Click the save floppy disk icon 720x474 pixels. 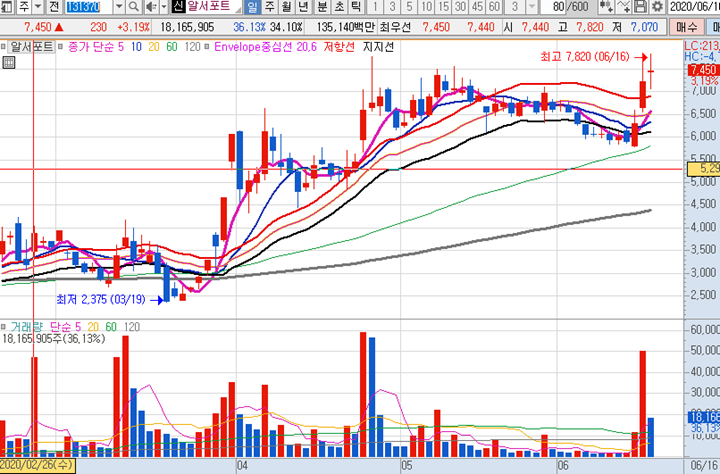640,6
